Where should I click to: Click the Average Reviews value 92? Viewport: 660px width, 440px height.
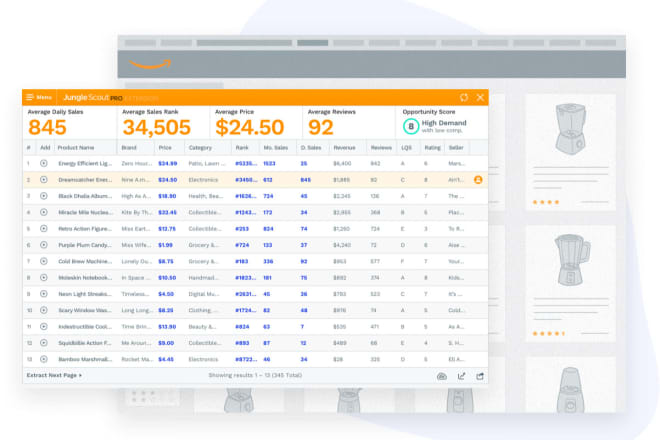click(x=321, y=127)
